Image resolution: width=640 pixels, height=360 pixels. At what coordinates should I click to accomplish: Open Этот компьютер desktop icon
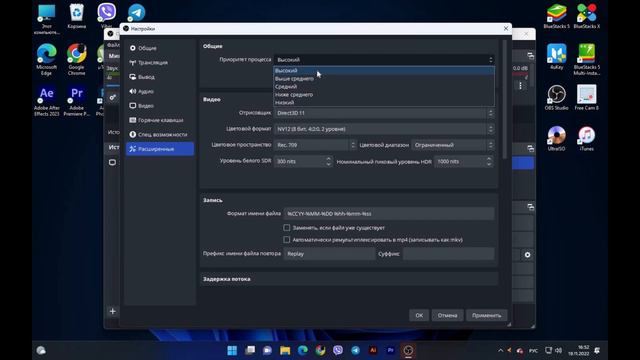click(x=47, y=19)
